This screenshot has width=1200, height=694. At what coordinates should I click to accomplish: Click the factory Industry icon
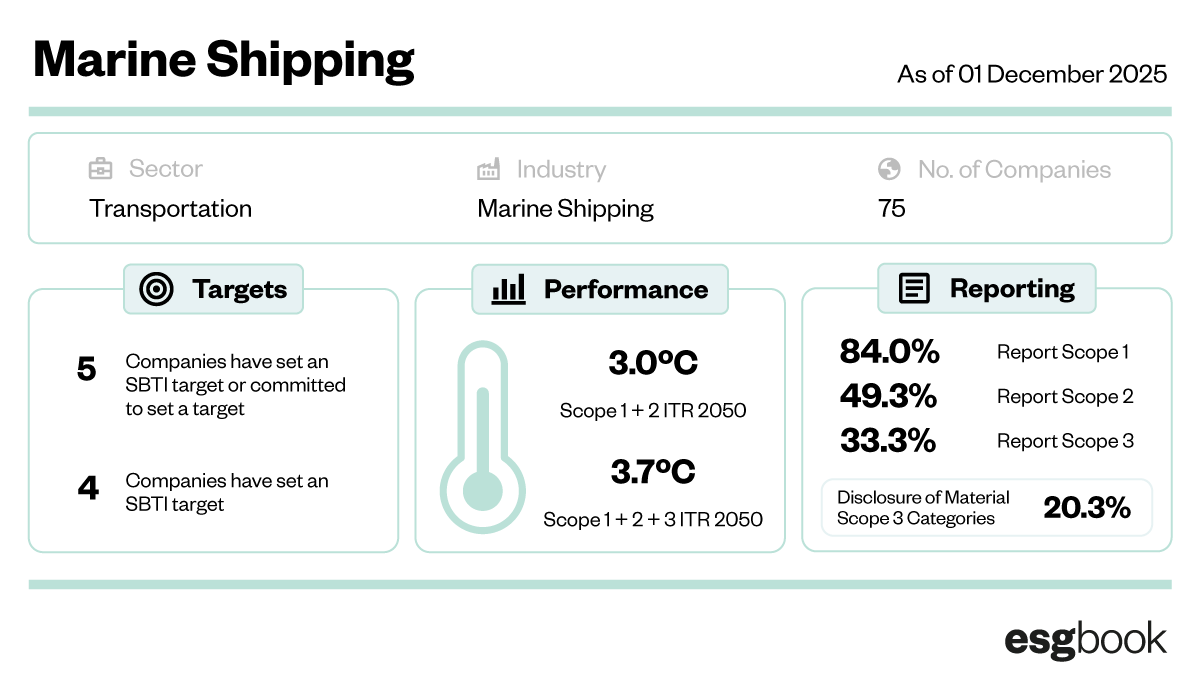[488, 169]
